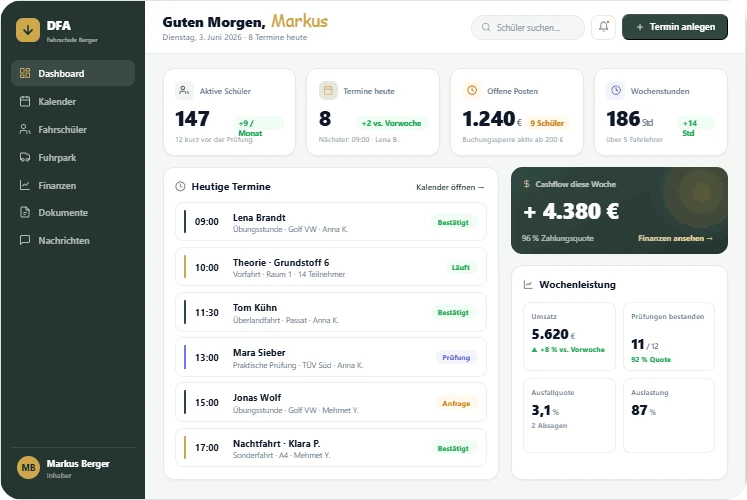
Task: Click the Wochenstunden clock icon
Action: click(616, 90)
